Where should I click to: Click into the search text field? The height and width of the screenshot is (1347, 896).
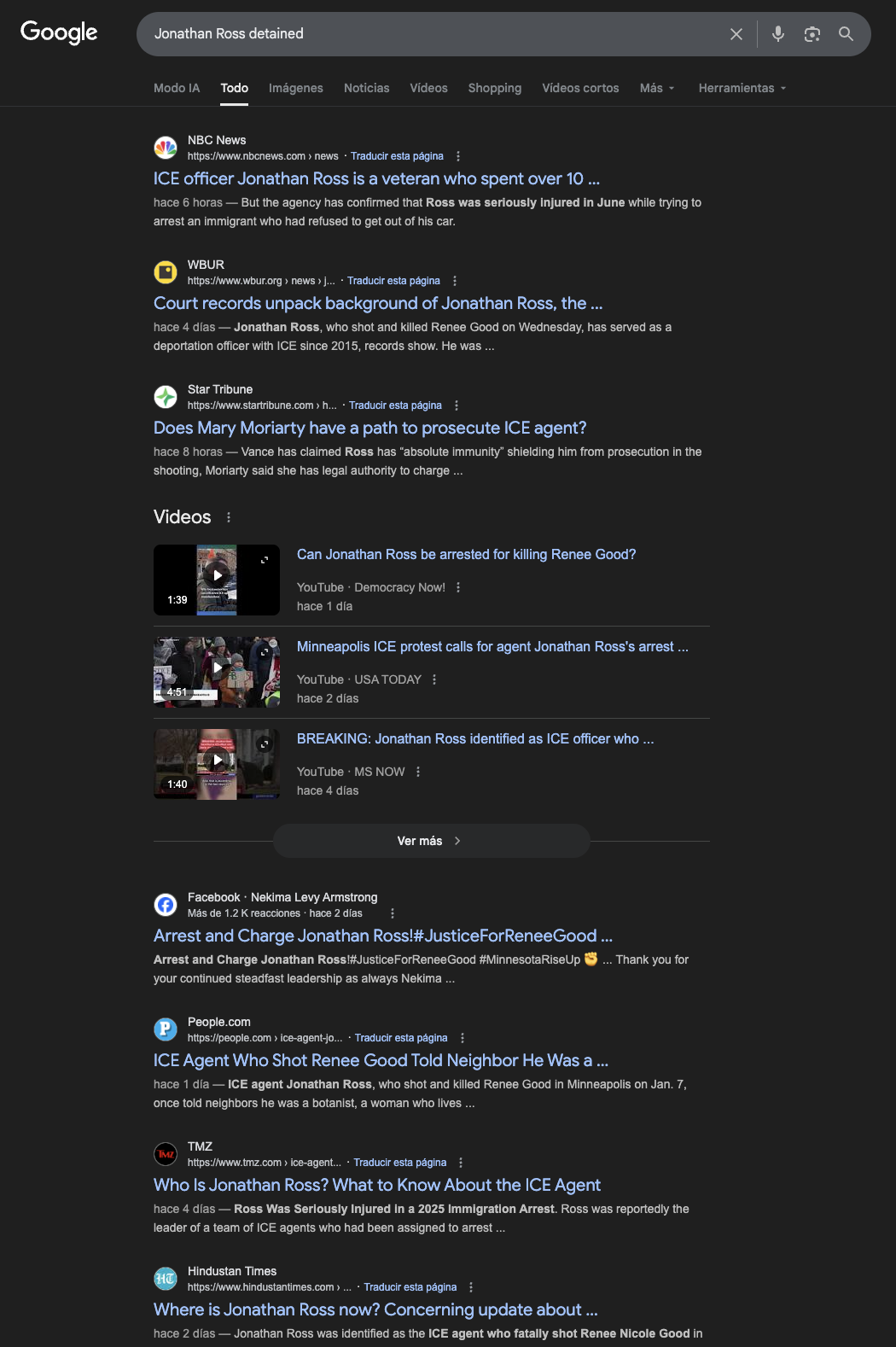click(427, 34)
